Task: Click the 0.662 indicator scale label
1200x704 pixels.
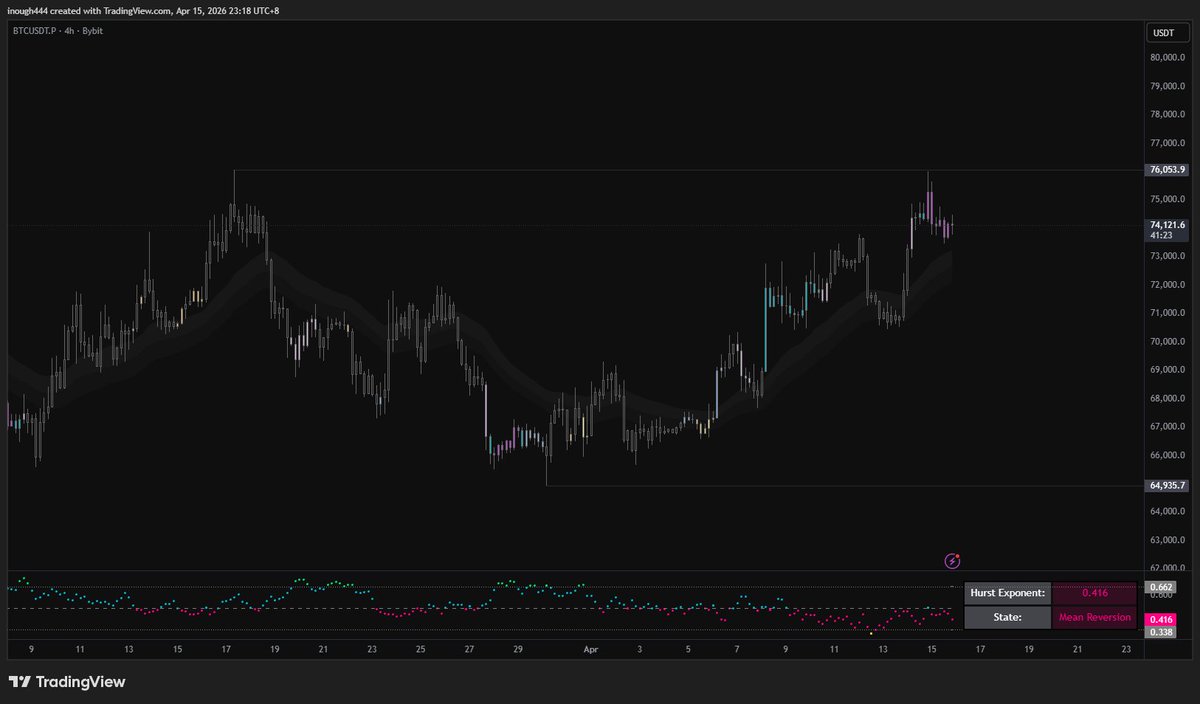Action: [1162, 587]
